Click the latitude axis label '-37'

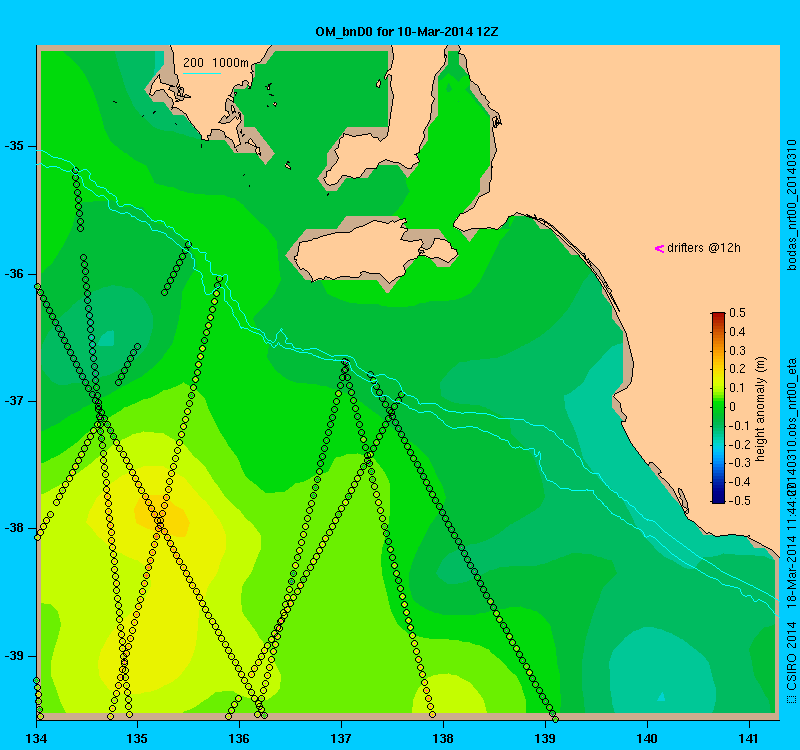click(14, 401)
